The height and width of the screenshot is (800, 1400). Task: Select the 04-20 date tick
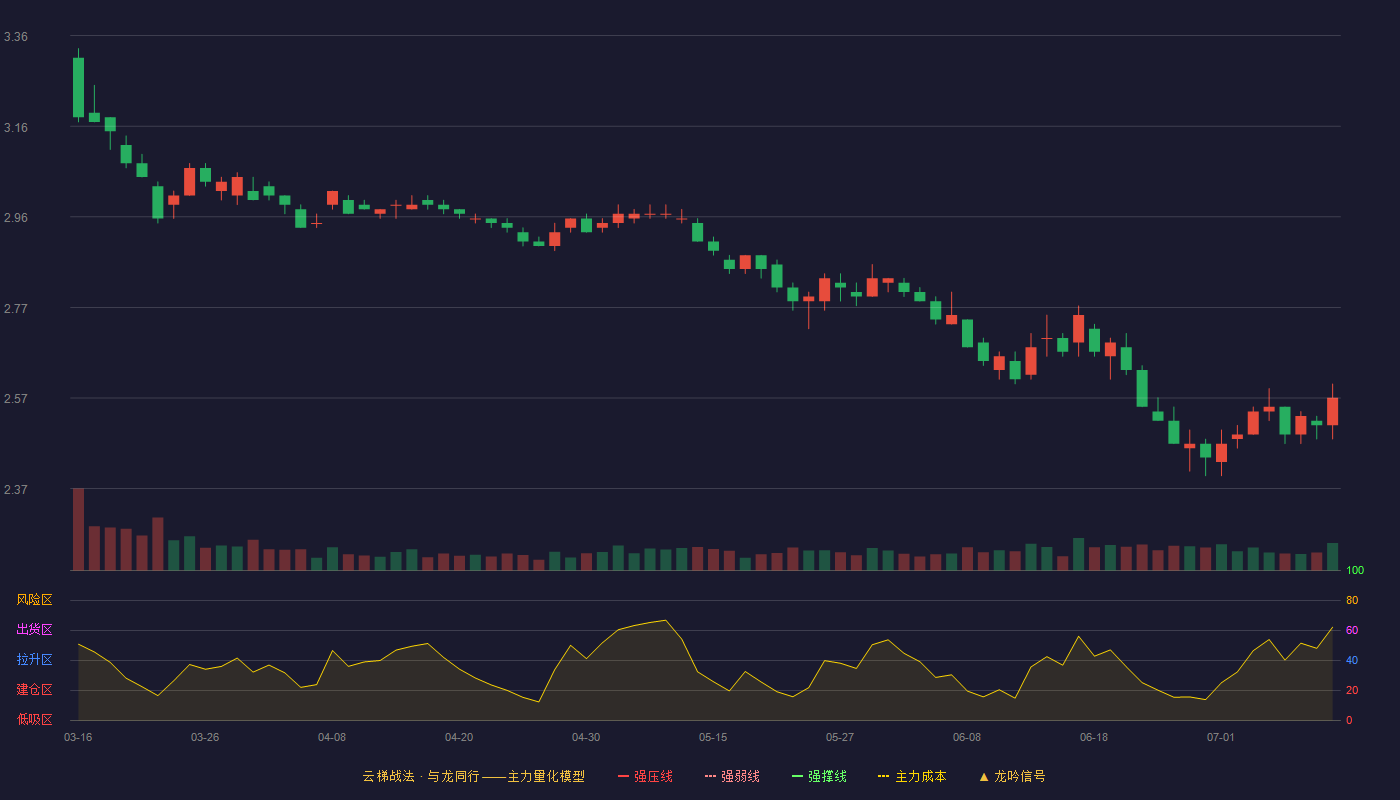[459, 737]
